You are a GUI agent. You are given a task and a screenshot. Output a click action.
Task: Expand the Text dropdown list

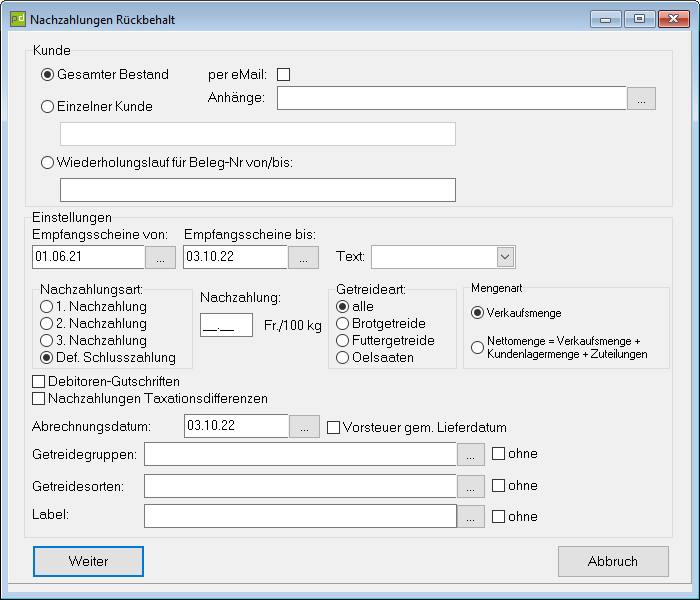point(505,257)
